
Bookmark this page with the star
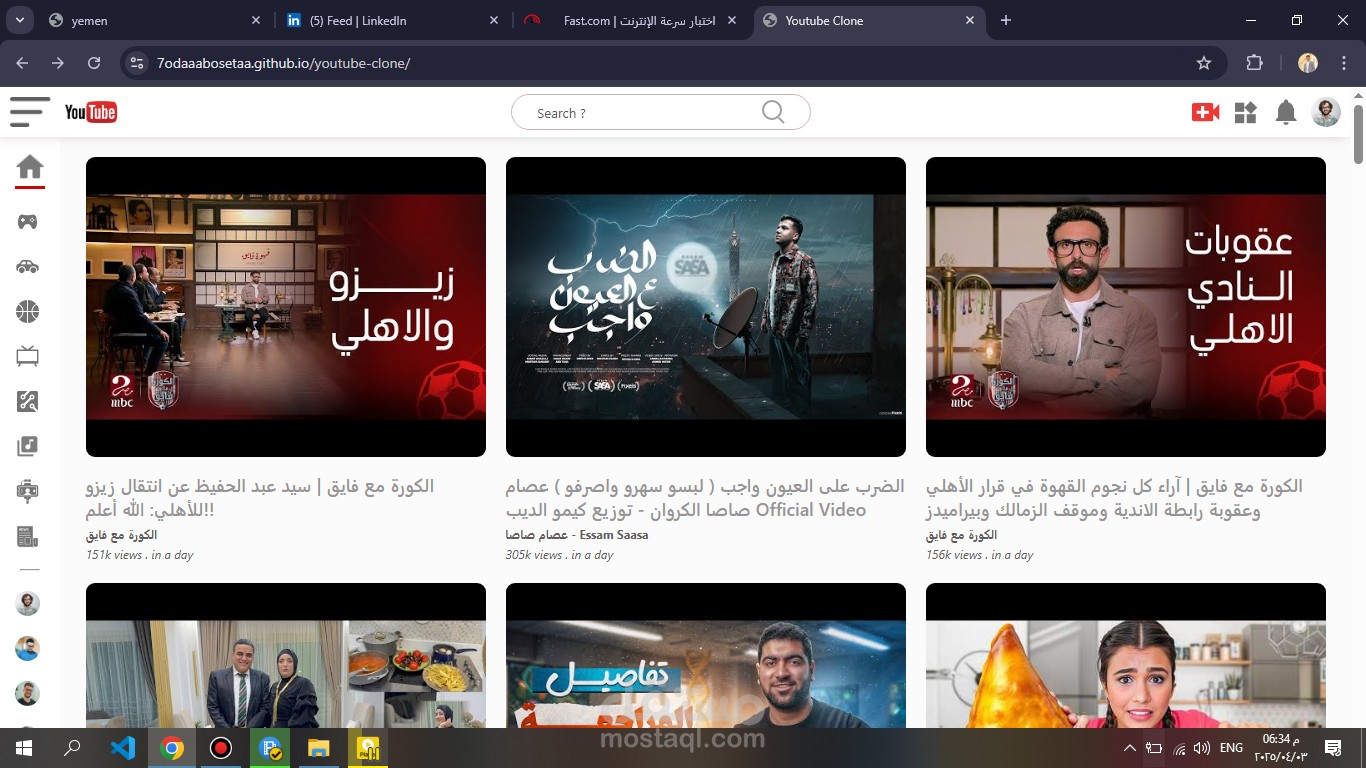tap(1204, 63)
